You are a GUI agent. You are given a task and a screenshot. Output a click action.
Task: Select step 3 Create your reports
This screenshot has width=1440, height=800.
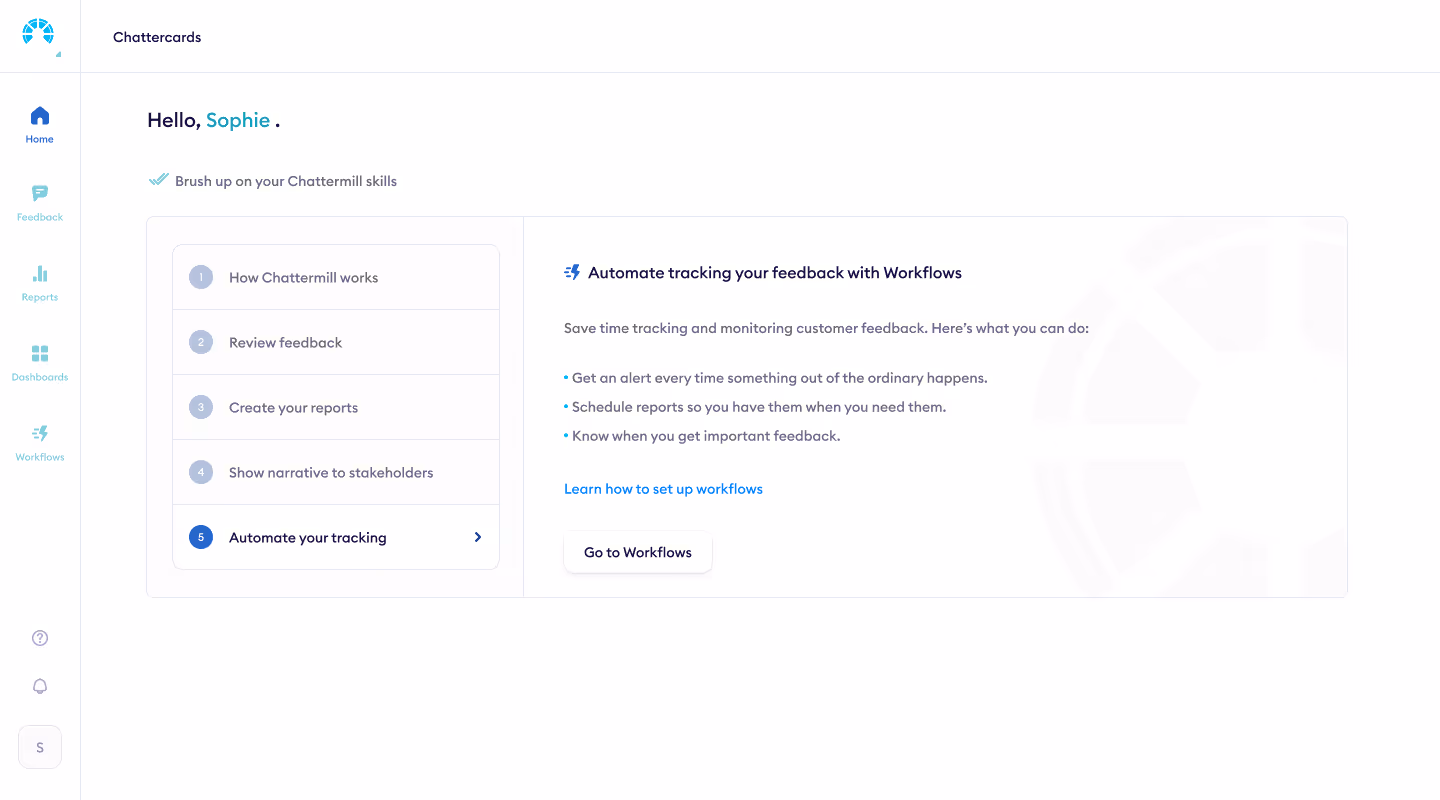point(336,407)
